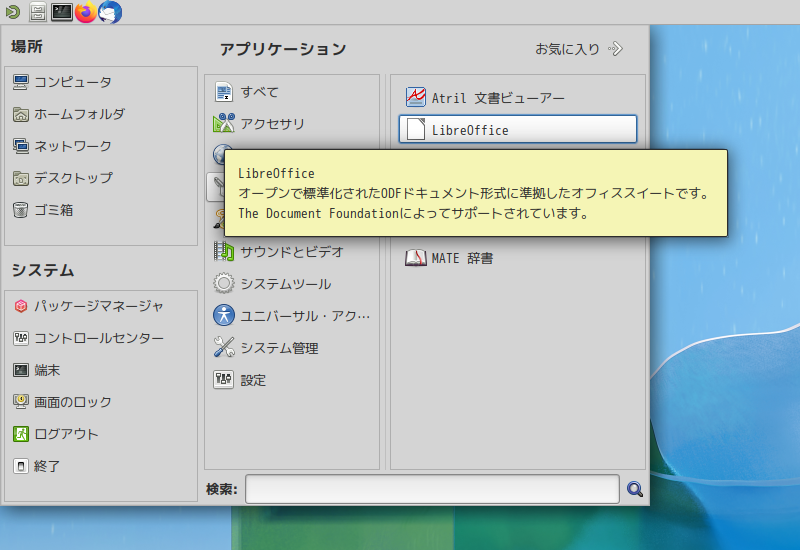Click the 画面のロック lock screen icon

20,402
